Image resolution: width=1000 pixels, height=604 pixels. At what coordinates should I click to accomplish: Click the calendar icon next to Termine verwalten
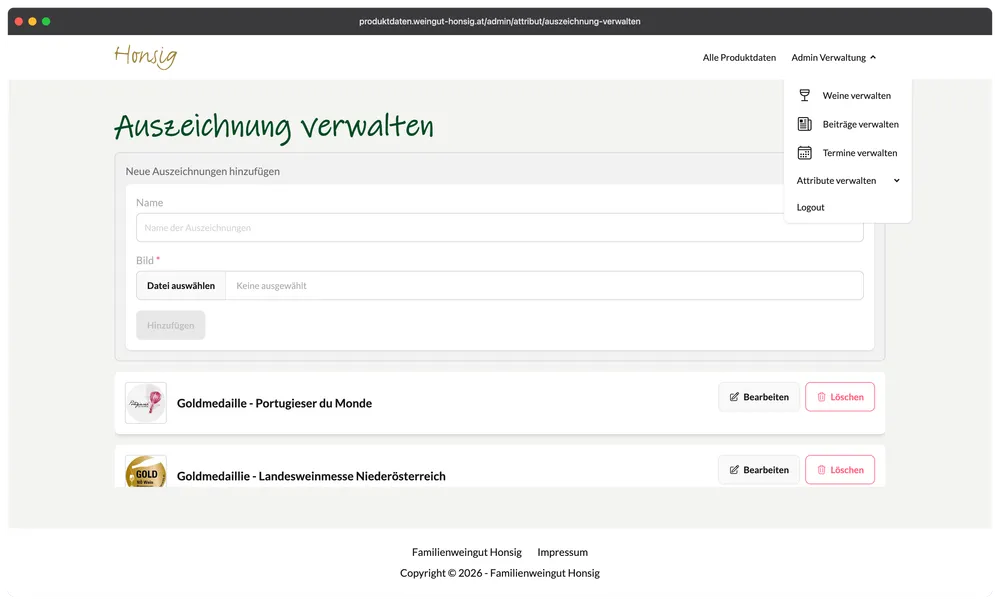pyautogui.click(x=804, y=152)
